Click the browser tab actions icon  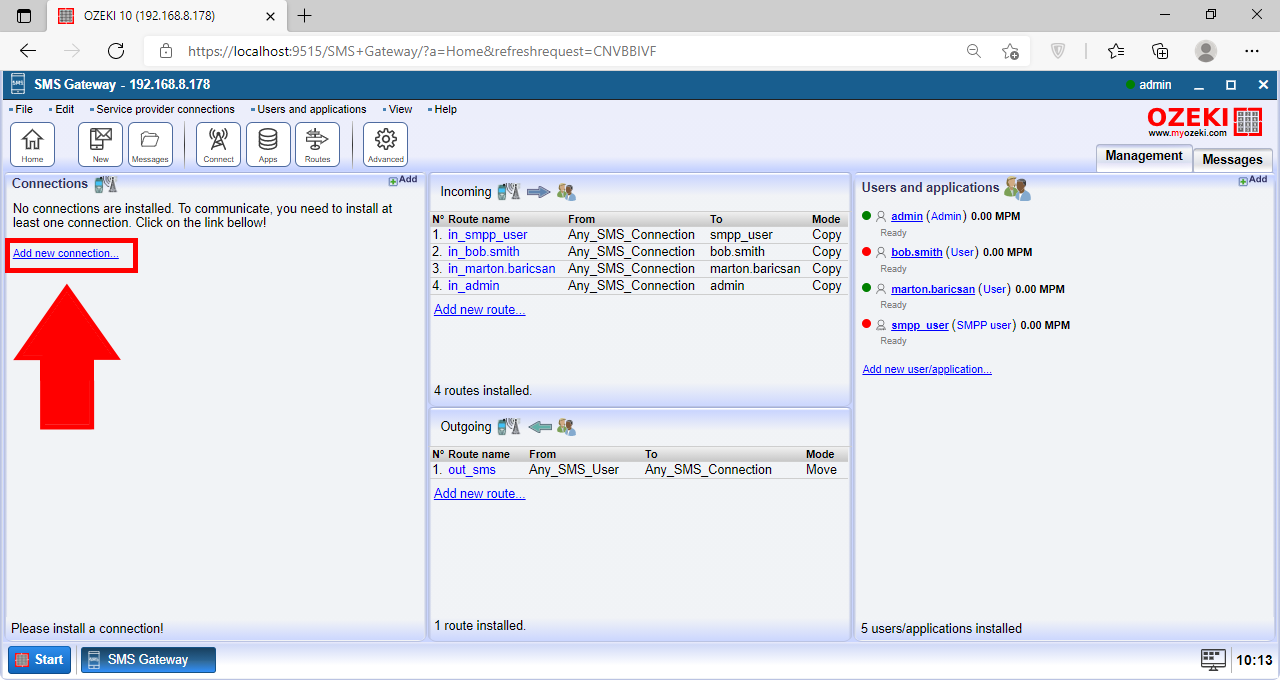pos(24,16)
